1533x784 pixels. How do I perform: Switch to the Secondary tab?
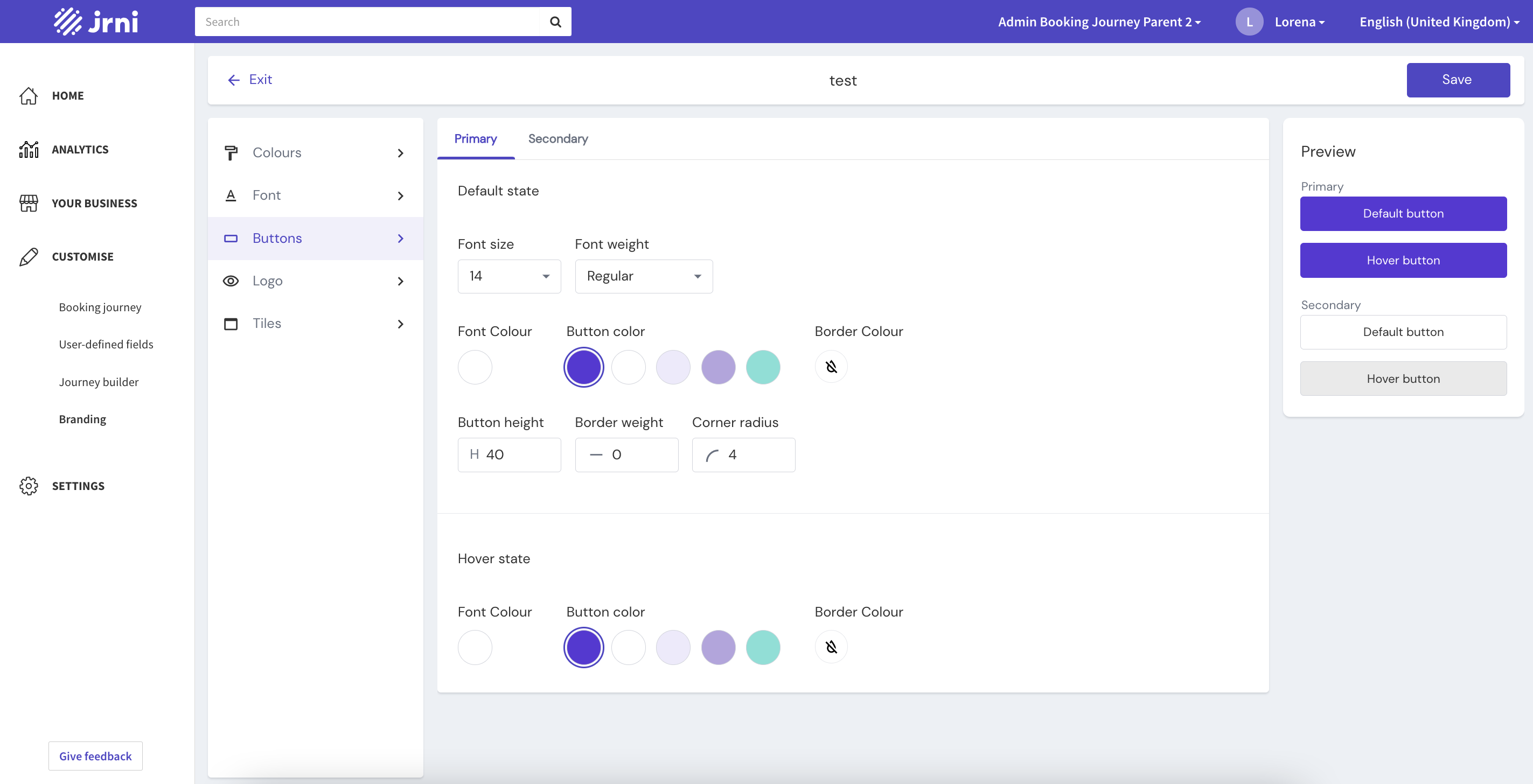pyautogui.click(x=558, y=138)
